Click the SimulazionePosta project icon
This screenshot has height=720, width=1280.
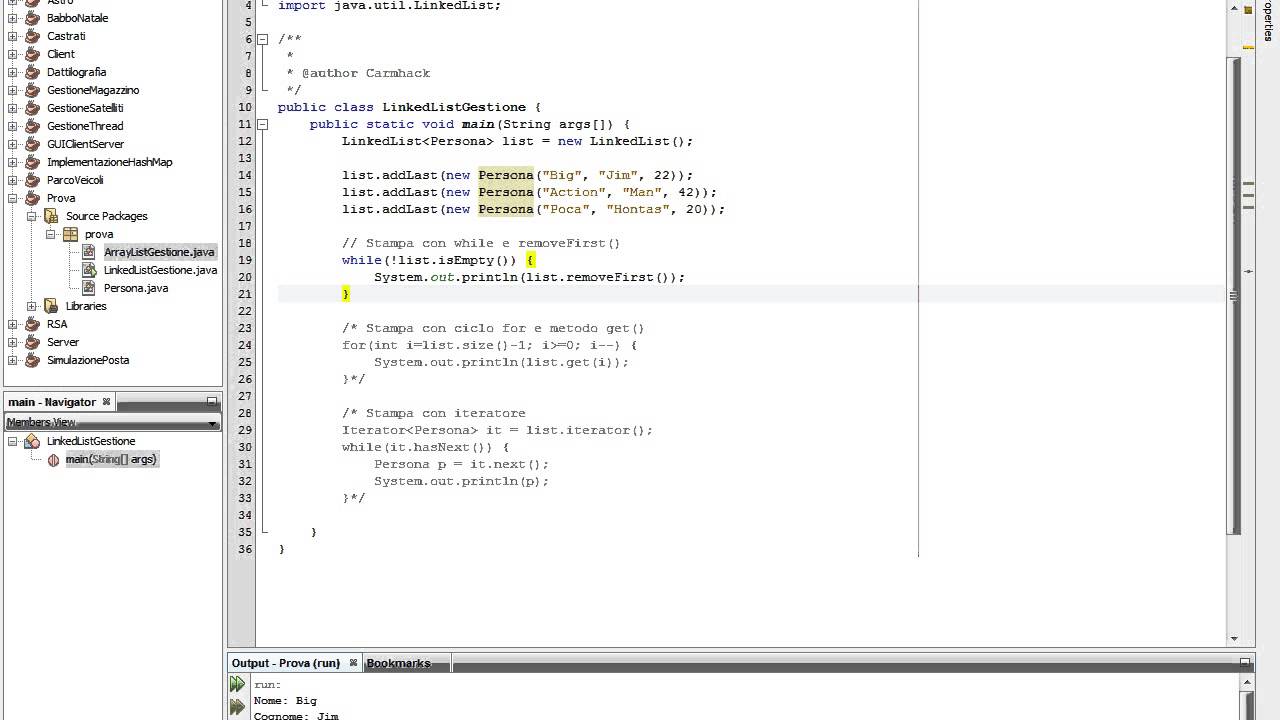click(x=32, y=360)
